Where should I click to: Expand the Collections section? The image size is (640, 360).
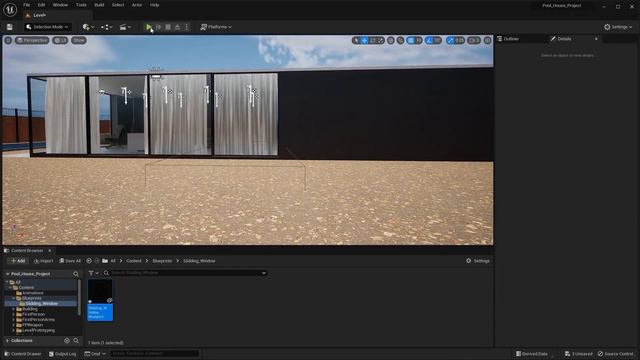(7, 340)
